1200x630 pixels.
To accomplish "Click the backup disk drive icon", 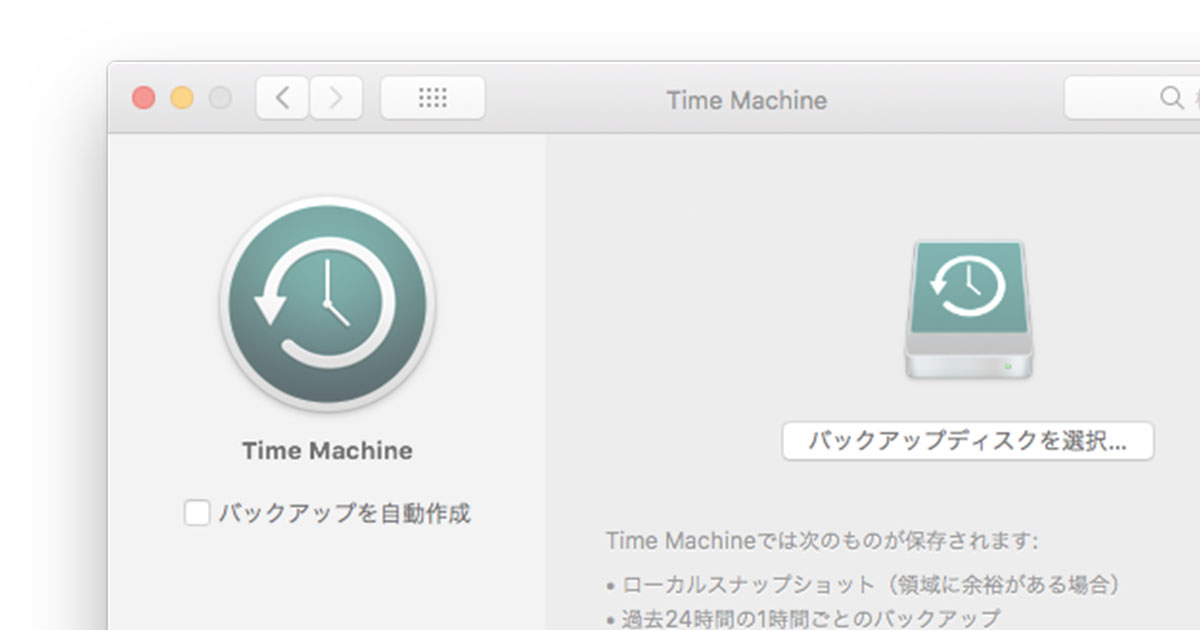I will [x=967, y=310].
